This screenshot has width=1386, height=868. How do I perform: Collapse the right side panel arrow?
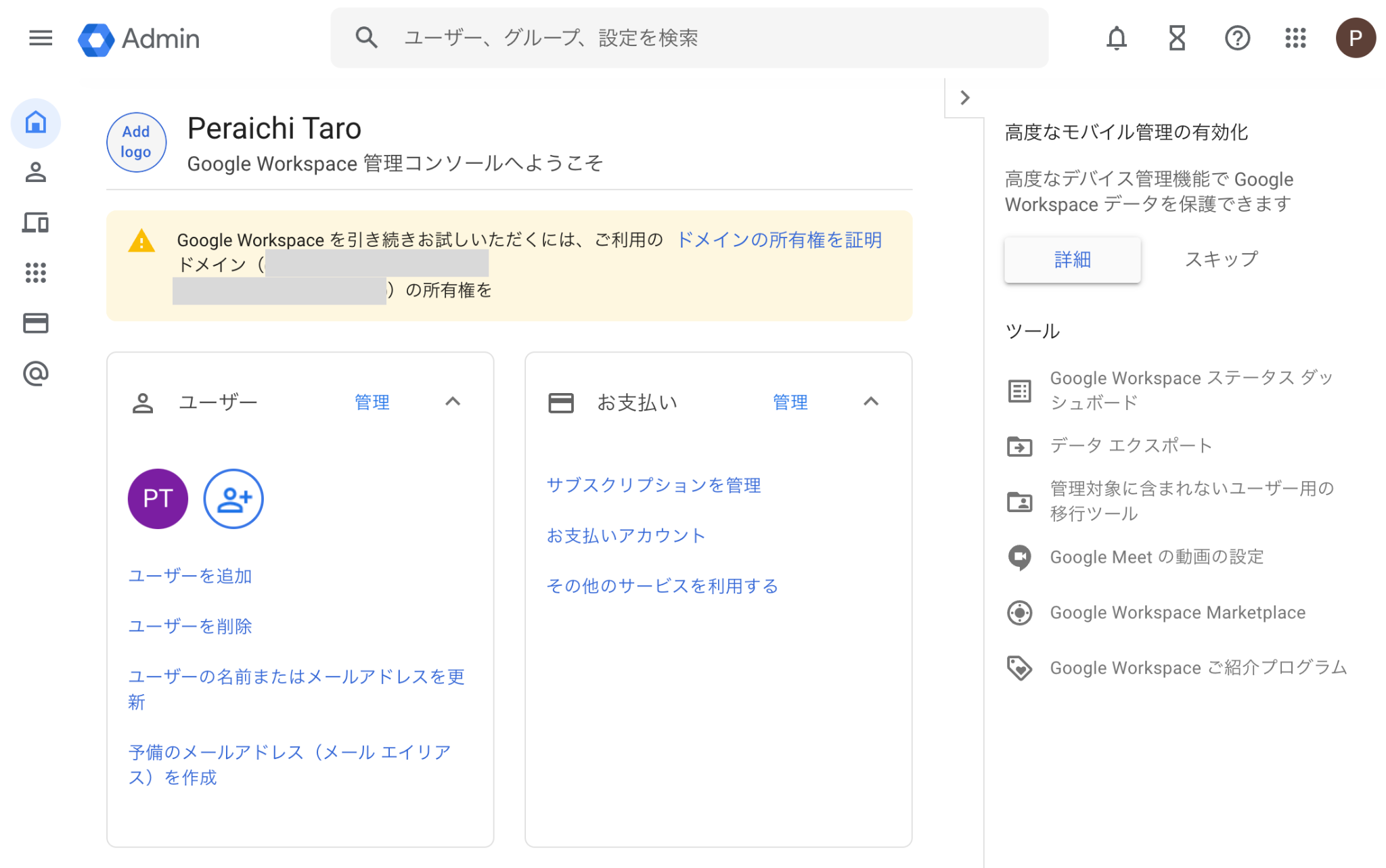pos(965,97)
